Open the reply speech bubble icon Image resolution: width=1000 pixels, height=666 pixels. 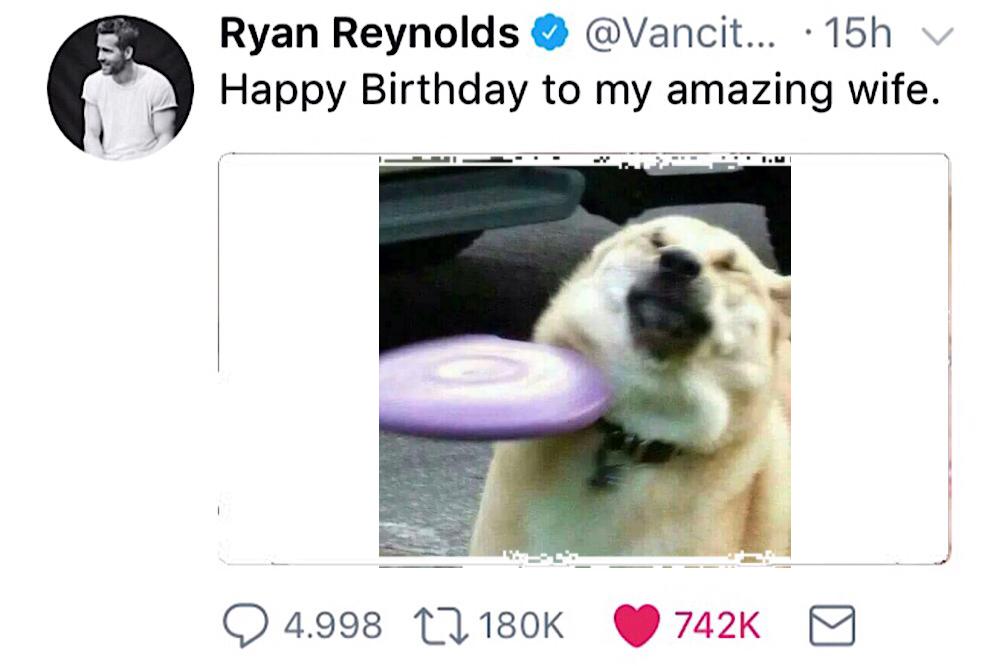[246, 625]
